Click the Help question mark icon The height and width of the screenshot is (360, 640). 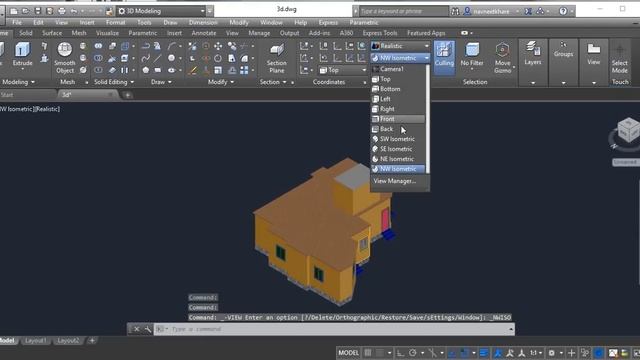point(563,11)
